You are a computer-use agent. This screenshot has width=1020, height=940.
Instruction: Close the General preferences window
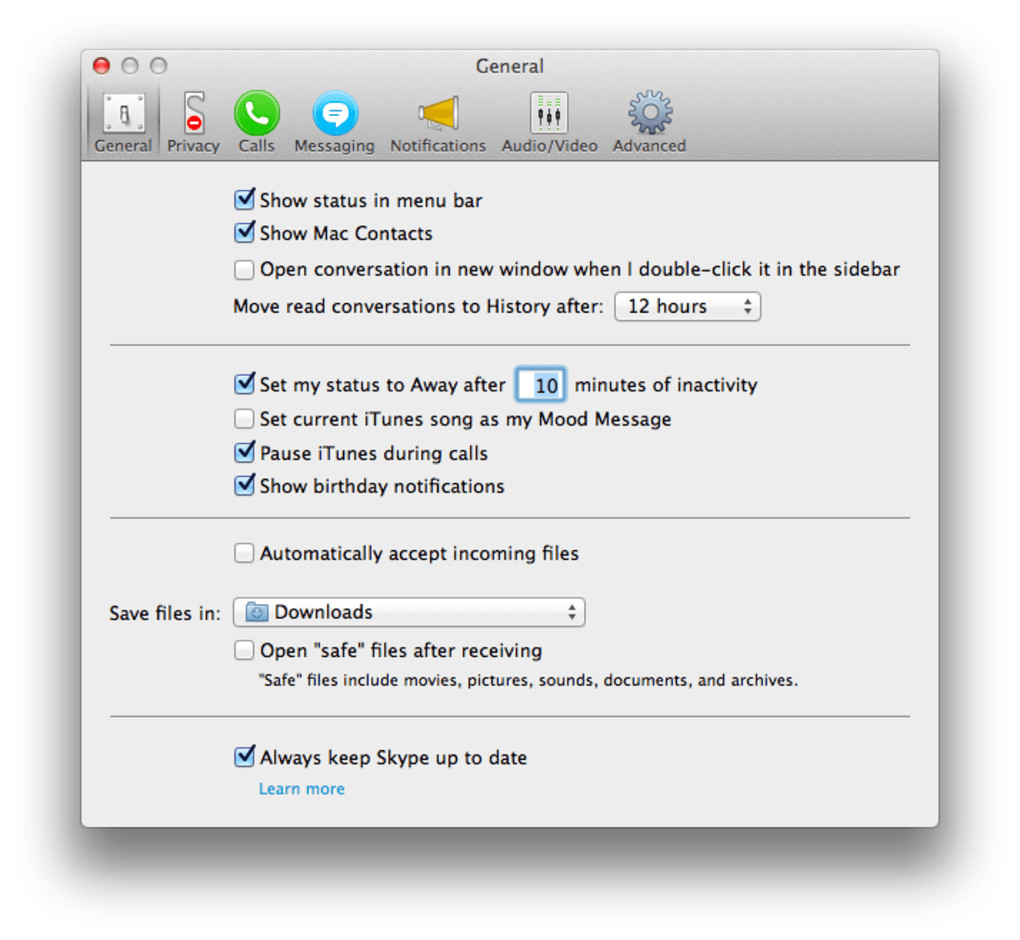point(101,66)
